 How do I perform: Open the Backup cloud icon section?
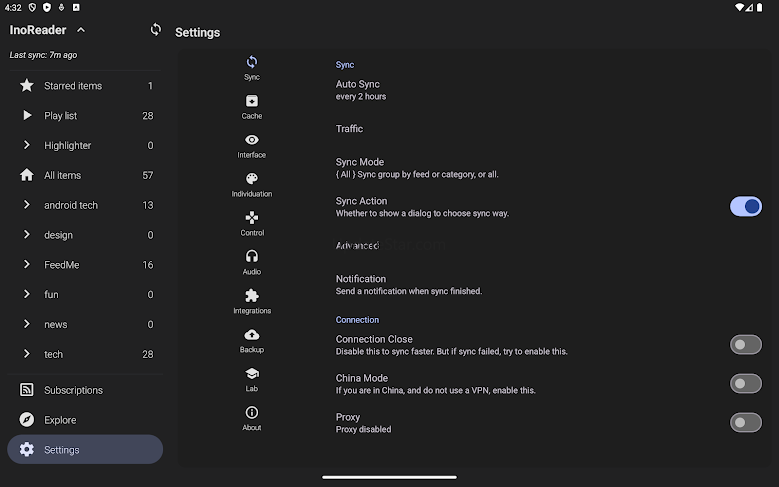(252, 340)
